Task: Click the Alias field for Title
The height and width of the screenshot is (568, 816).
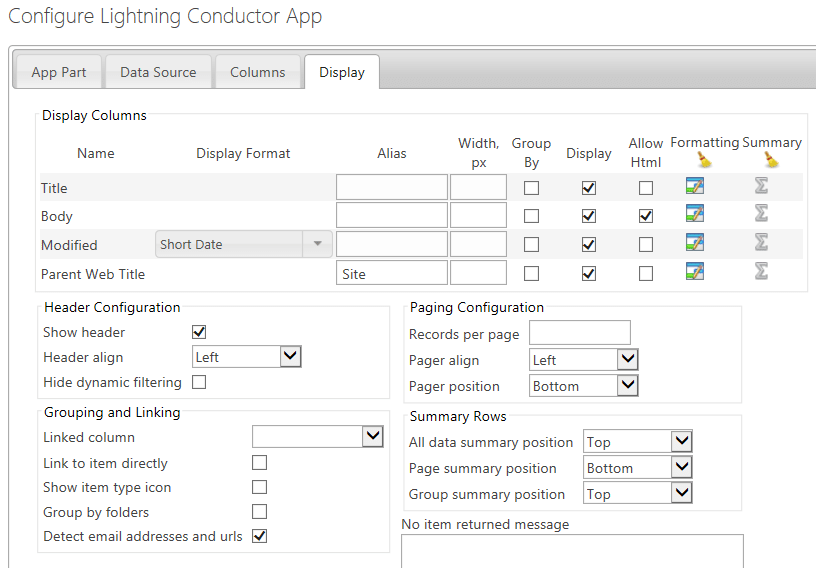Action: coord(392,187)
